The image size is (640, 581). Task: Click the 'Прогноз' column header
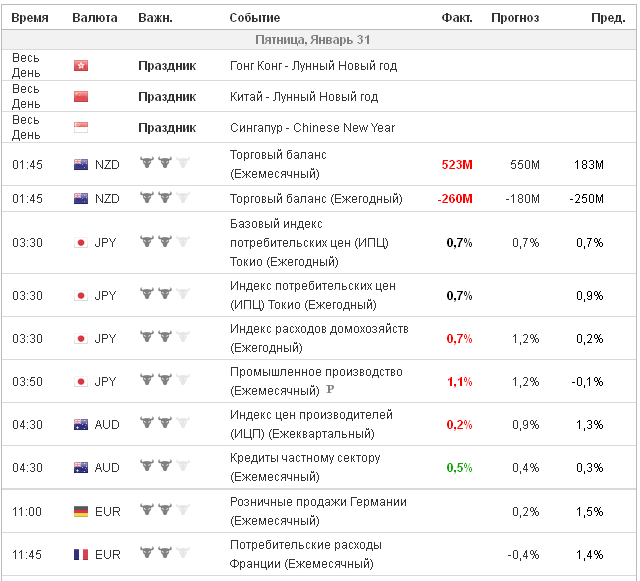click(x=514, y=18)
